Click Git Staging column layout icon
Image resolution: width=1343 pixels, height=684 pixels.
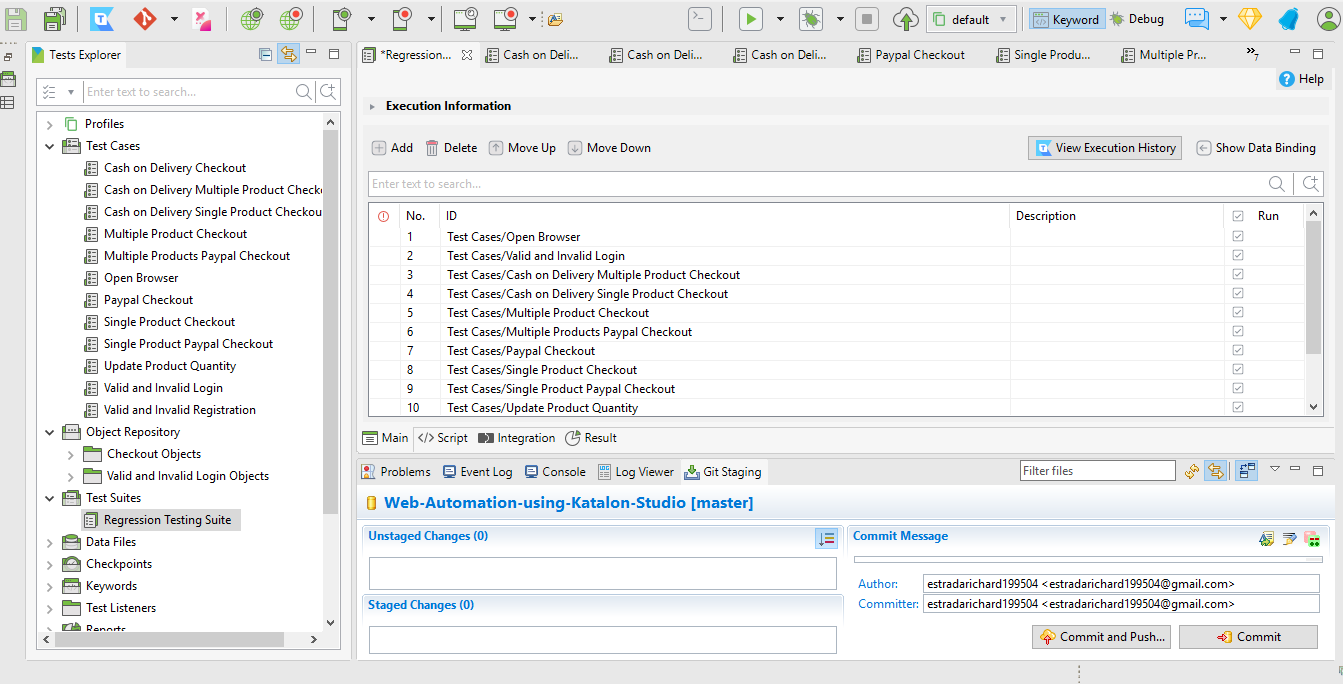[1246, 471]
